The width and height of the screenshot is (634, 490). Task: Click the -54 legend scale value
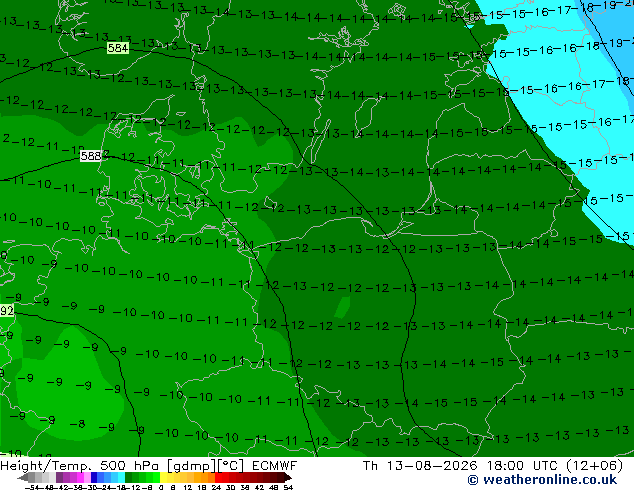click(x=33, y=488)
